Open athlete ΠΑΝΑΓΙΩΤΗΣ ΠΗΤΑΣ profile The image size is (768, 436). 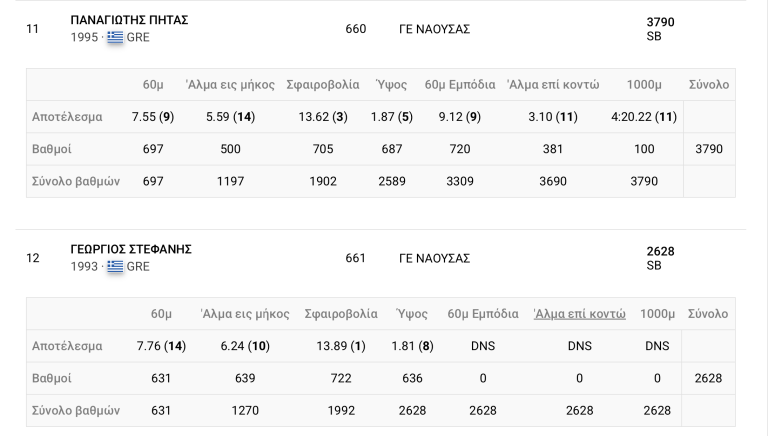click(x=129, y=20)
